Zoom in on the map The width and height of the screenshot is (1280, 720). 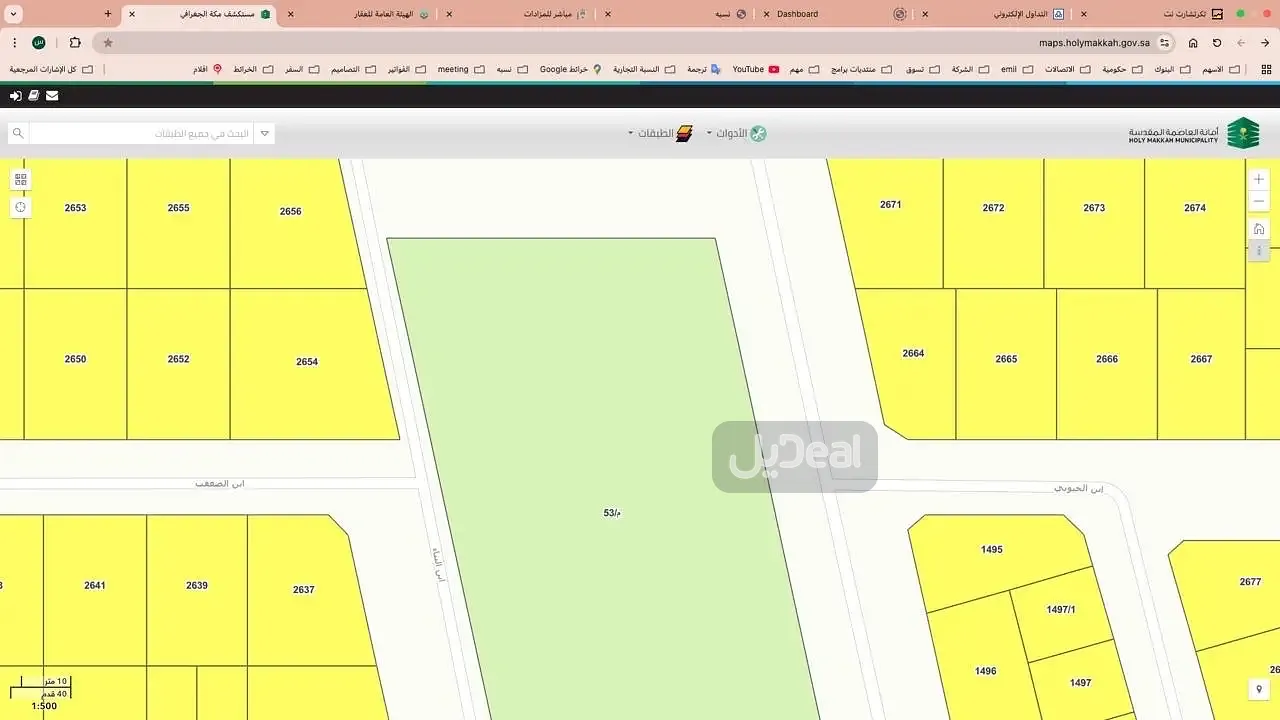click(1259, 179)
